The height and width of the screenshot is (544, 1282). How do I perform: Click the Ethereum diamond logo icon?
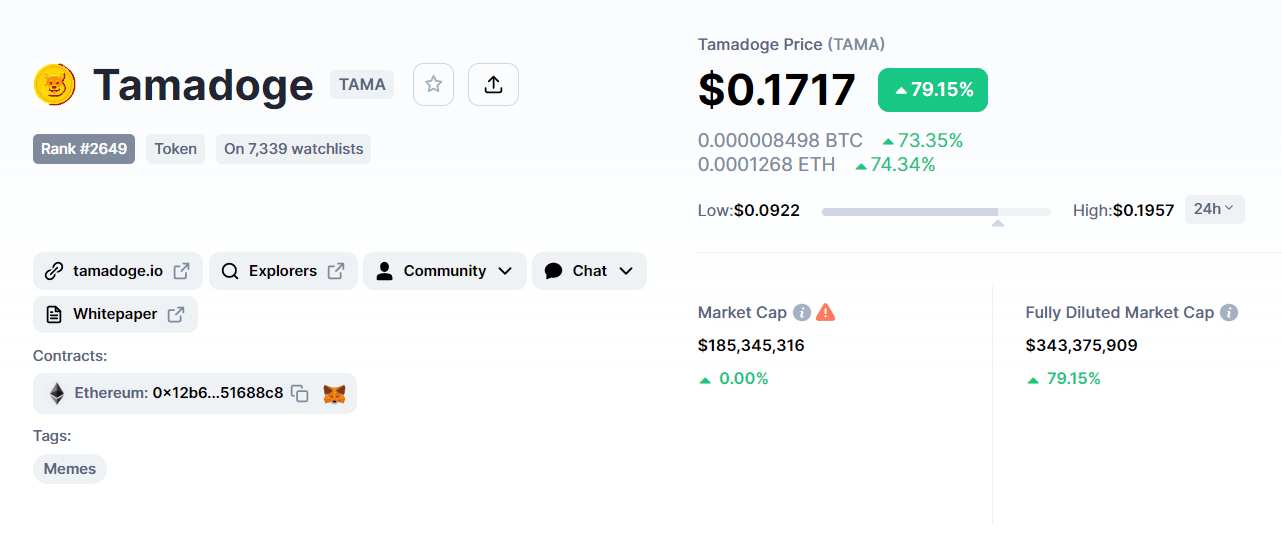pos(57,393)
